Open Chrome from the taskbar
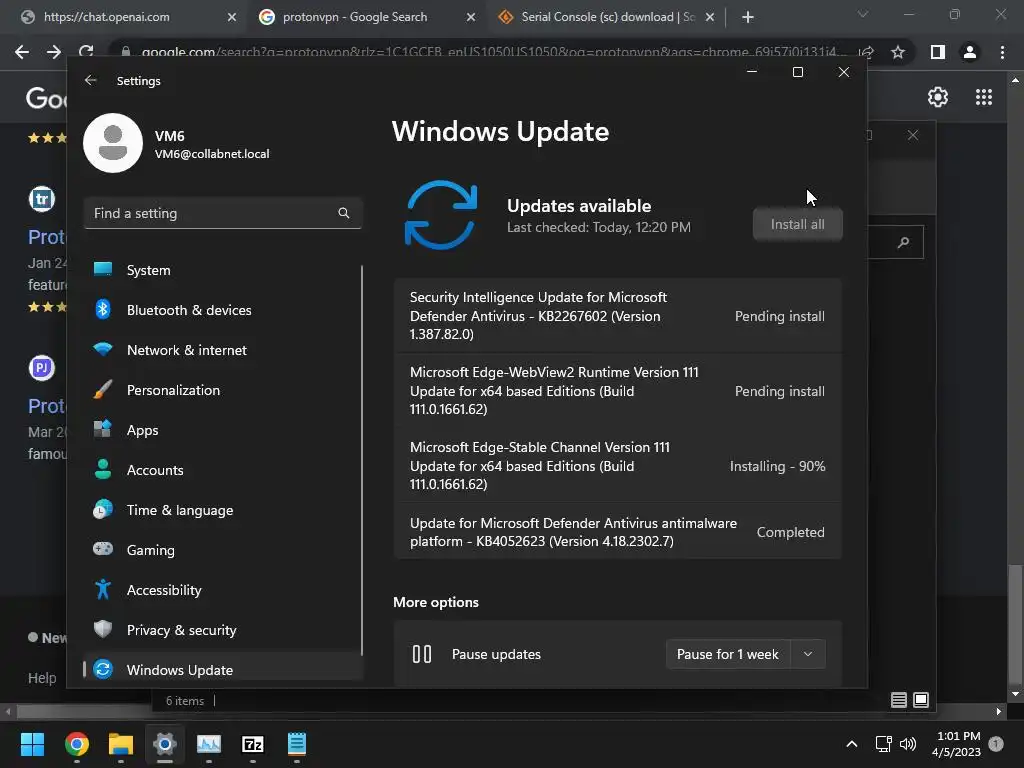Screen dimensions: 1024x768 tap(77, 744)
